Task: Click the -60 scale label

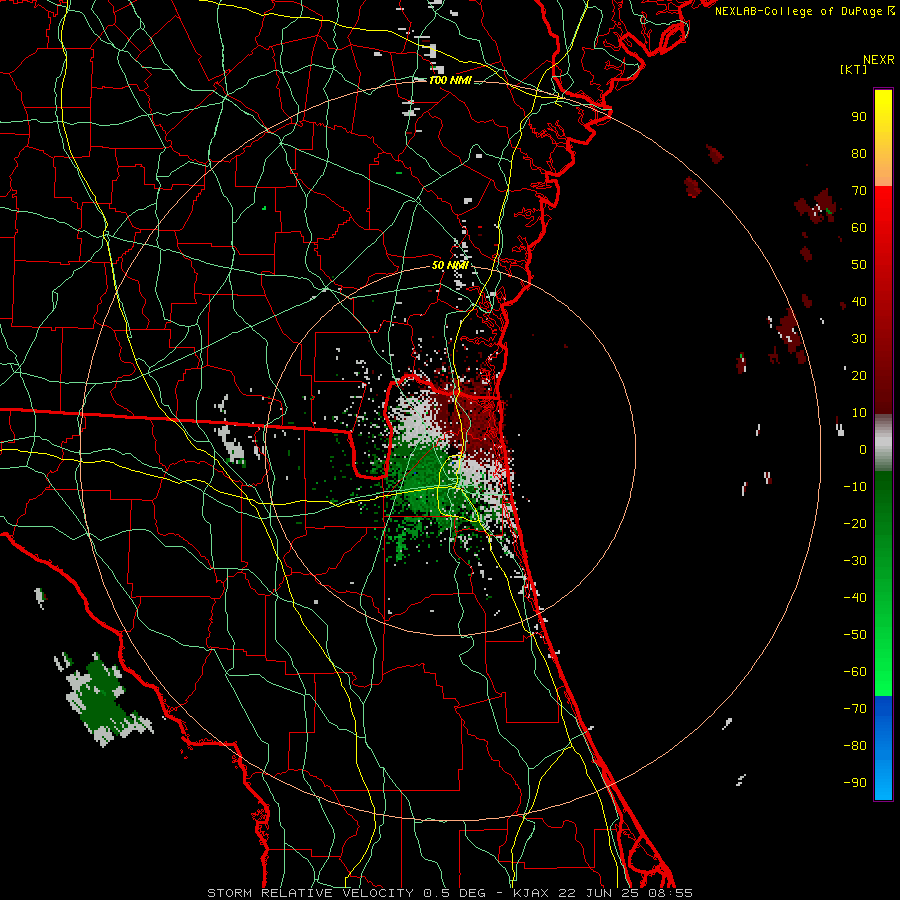Action: (x=855, y=672)
